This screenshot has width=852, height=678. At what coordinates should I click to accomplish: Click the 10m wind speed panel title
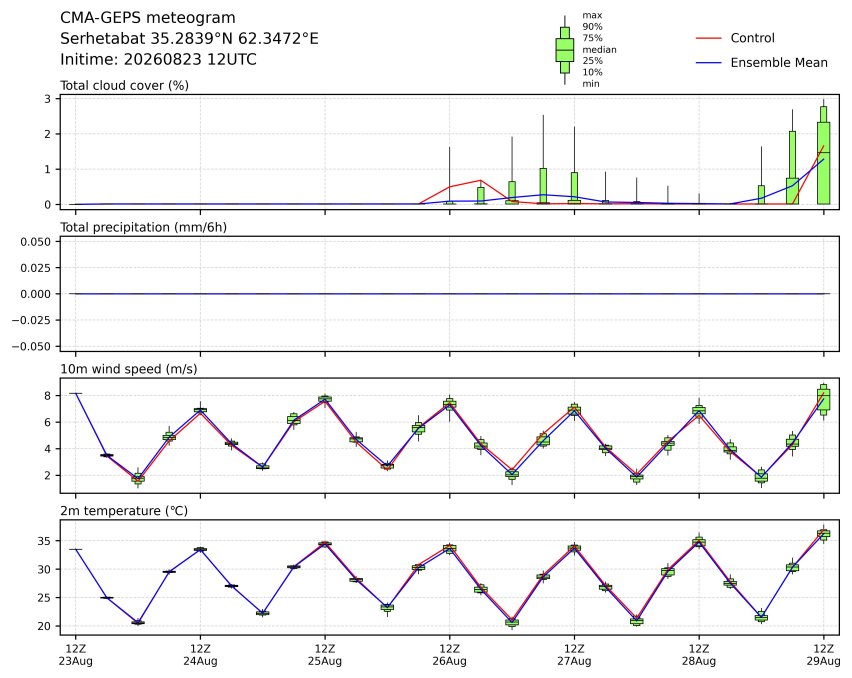[x=129, y=369]
